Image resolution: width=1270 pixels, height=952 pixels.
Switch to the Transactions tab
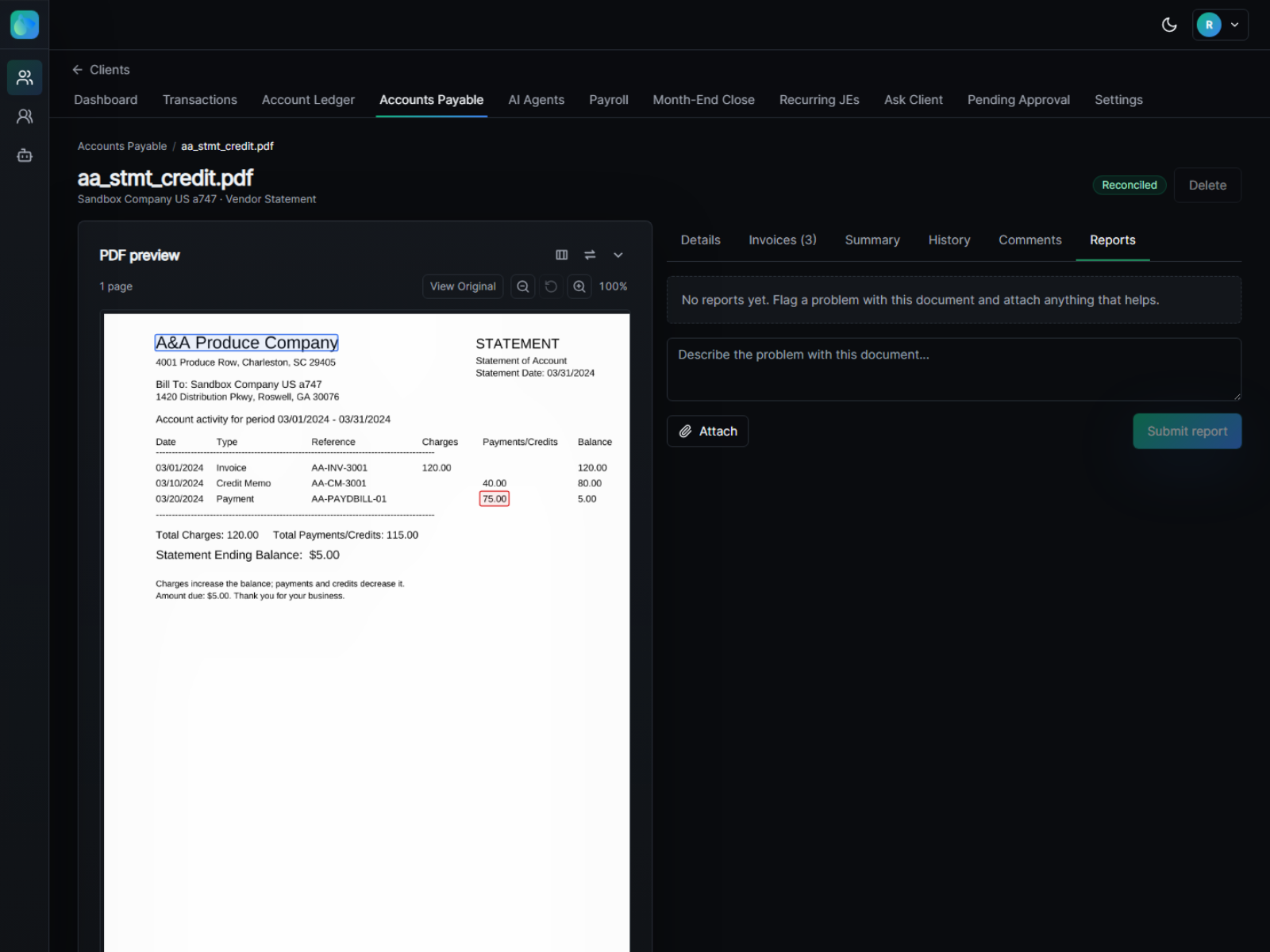pos(200,100)
